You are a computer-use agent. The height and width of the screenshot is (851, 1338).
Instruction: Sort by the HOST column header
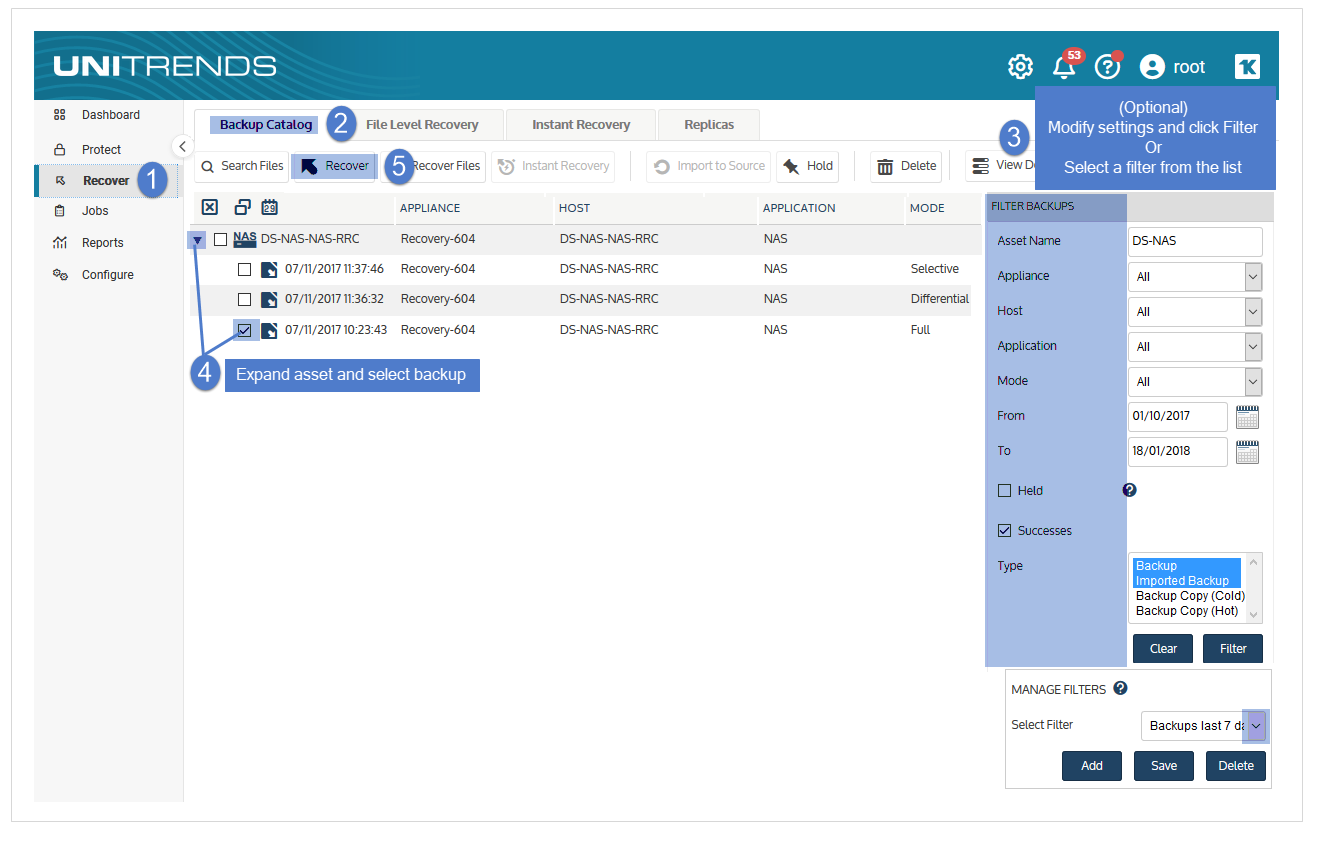(x=575, y=208)
